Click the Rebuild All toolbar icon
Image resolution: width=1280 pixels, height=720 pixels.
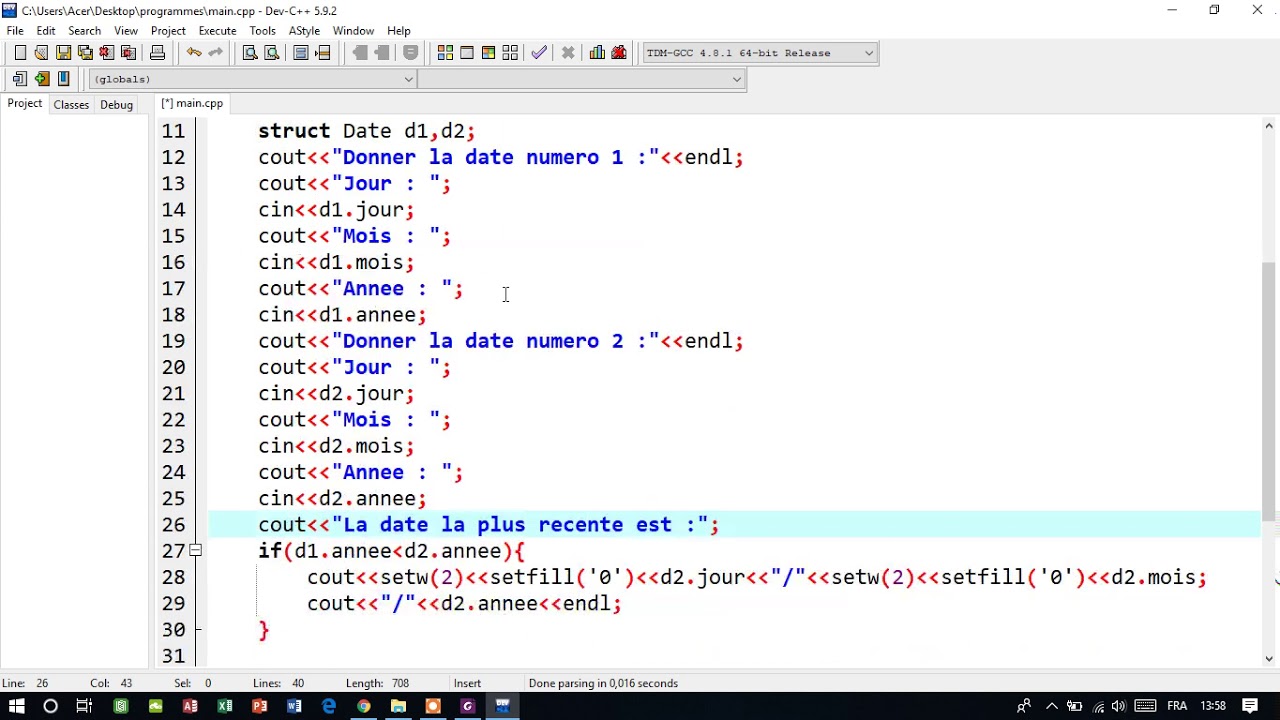(x=510, y=53)
